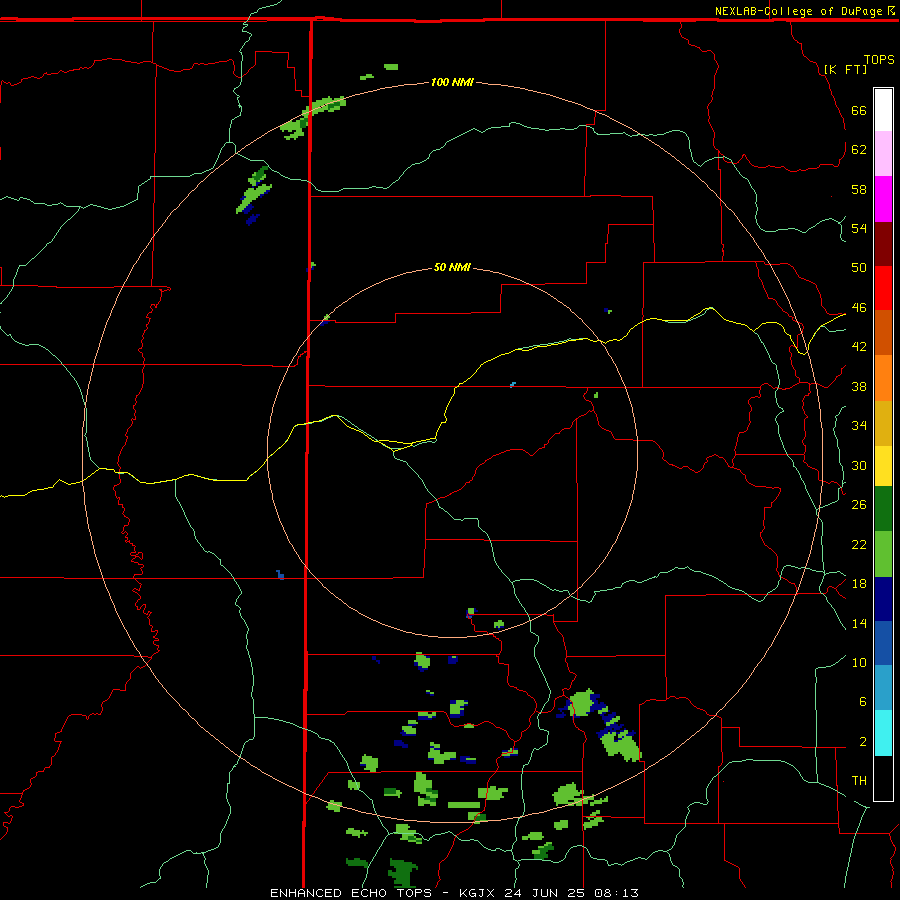Click the magenta legend swatch
The image size is (900, 900).
pos(883,199)
